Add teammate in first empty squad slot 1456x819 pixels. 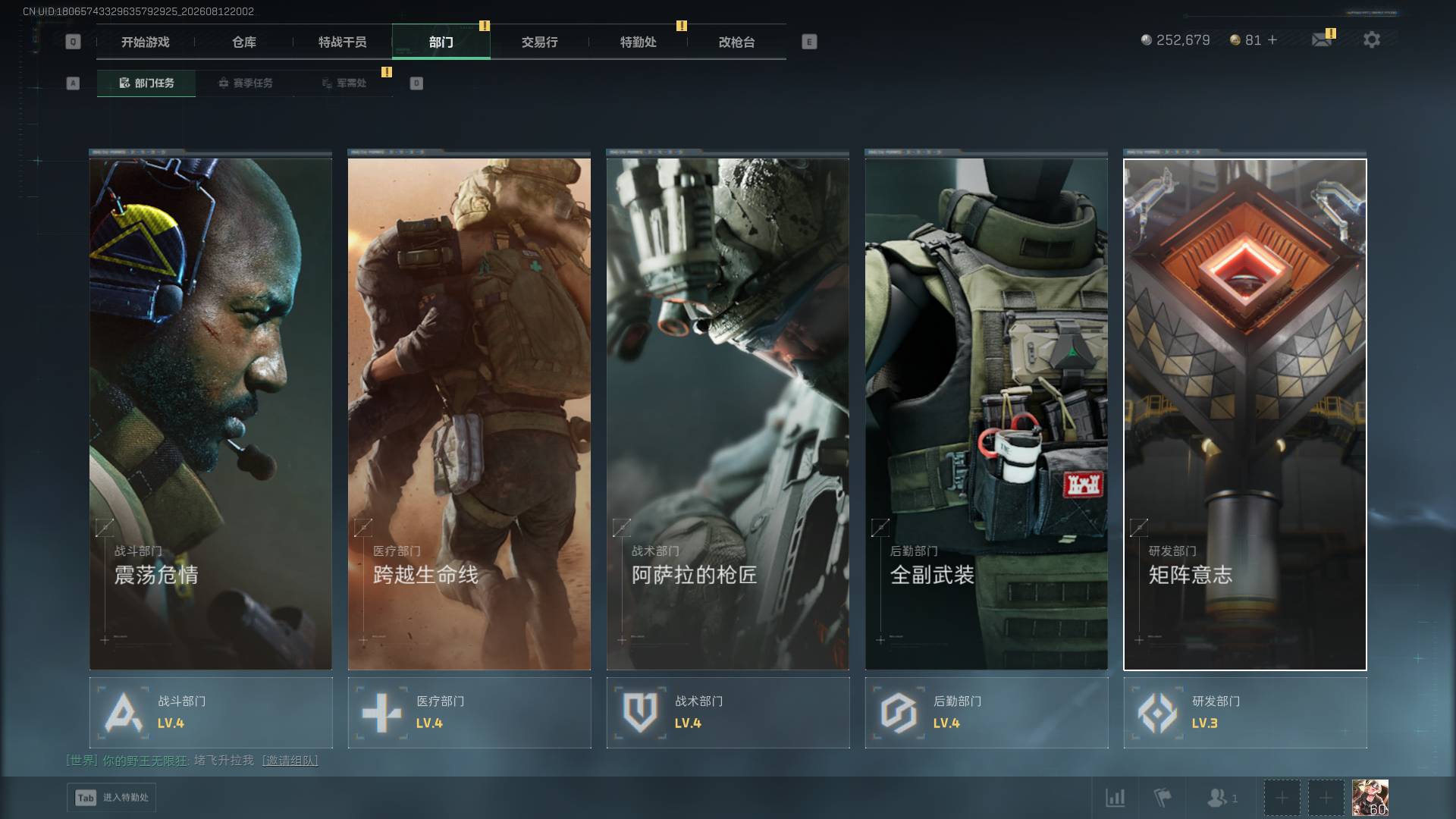click(1282, 798)
